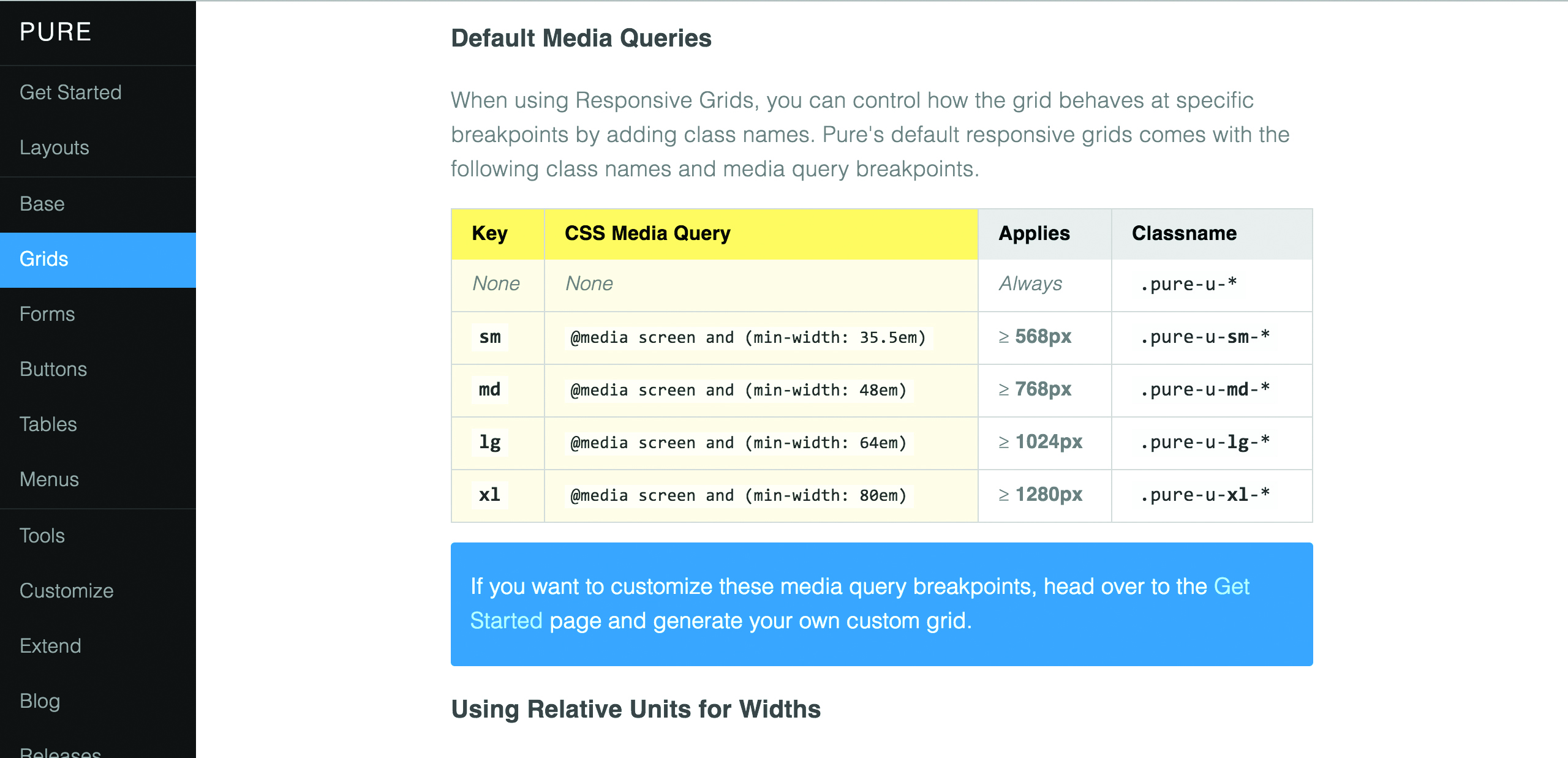Open the Customize page
The image size is (1568, 758).
pyautogui.click(x=66, y=591)
